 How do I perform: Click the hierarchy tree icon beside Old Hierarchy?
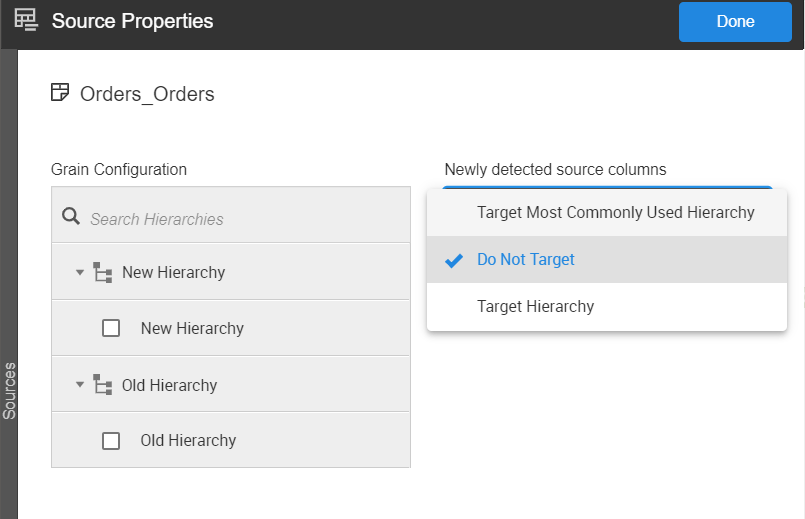[x=102, y=385]
